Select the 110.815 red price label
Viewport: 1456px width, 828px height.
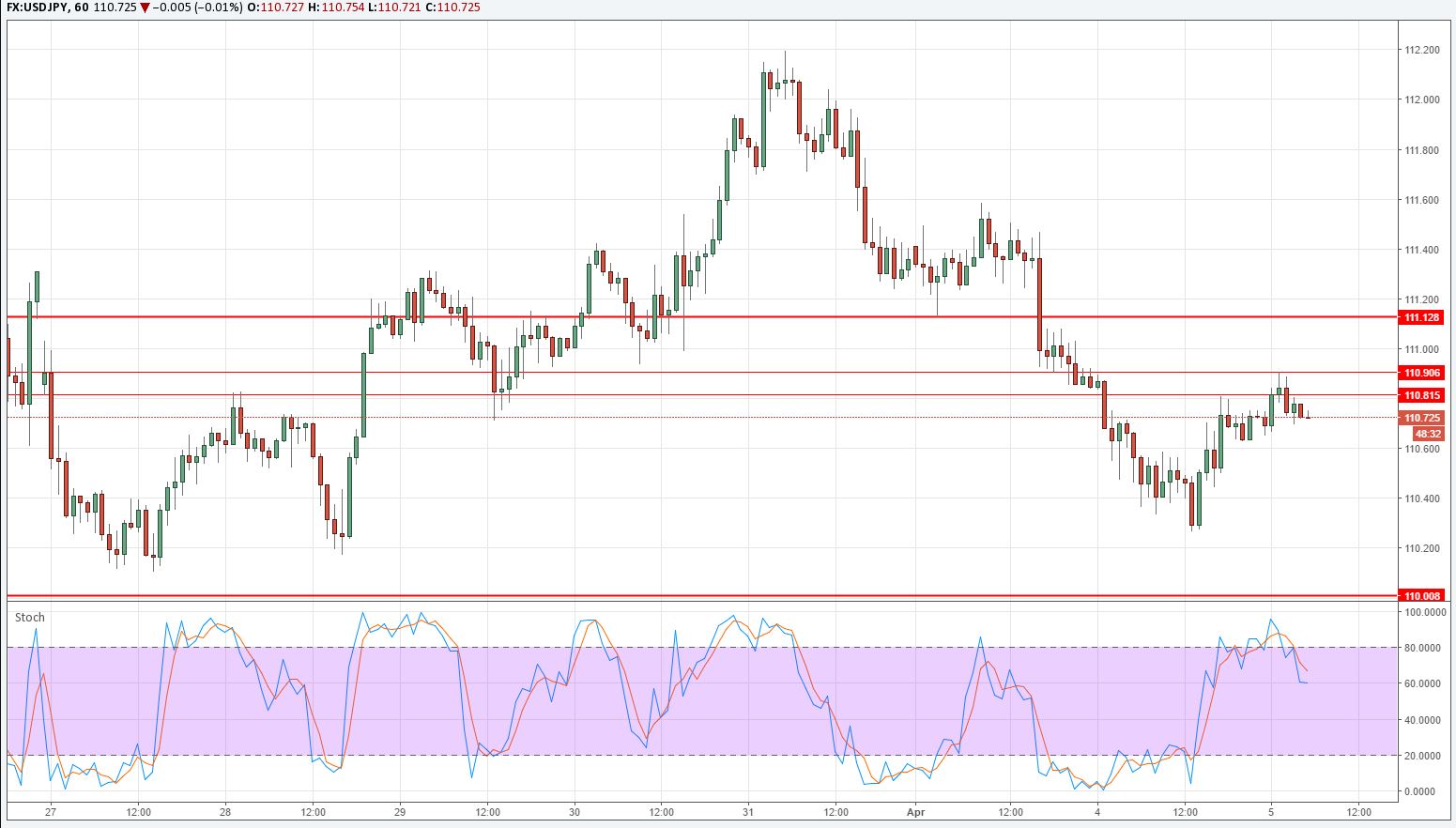[x=1421, y=396]
